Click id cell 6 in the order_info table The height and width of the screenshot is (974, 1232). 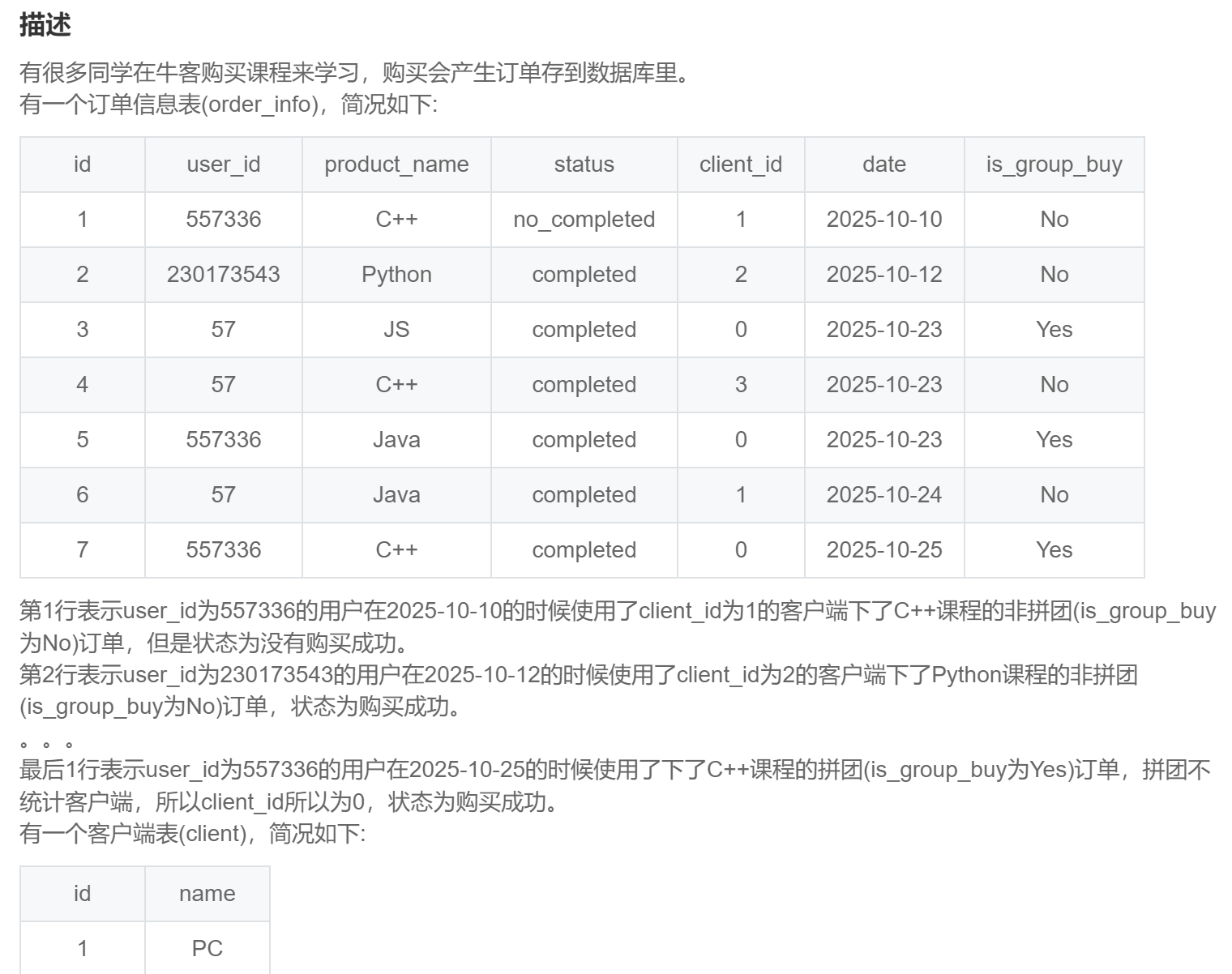click(82, 495)
